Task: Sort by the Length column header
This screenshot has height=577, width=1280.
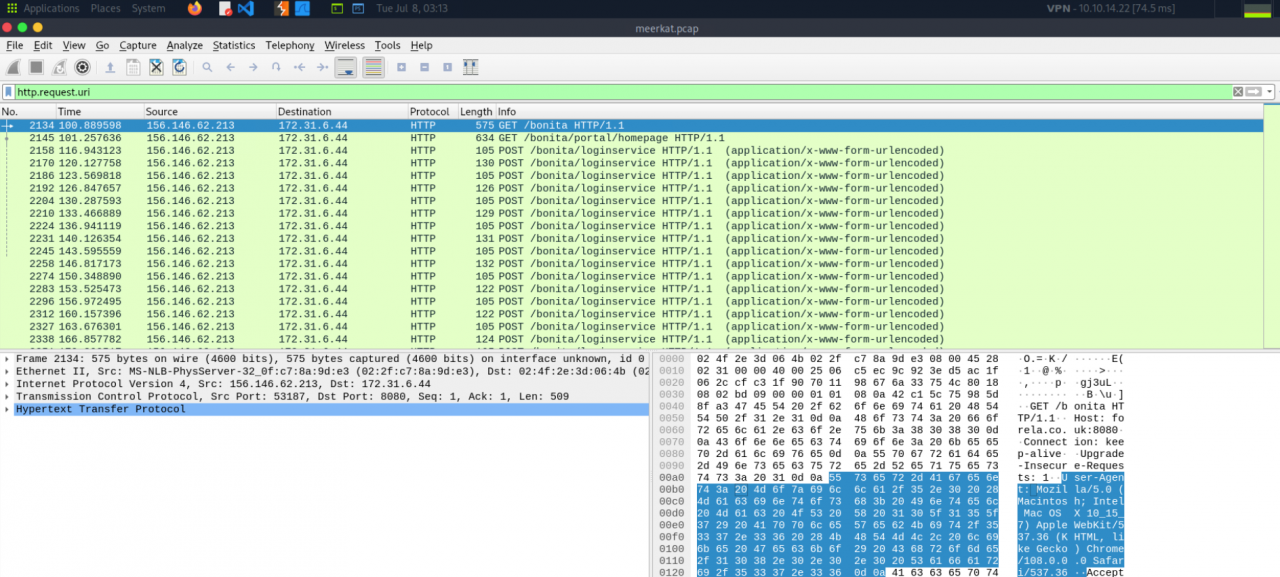Action: (x=476, y=112)
